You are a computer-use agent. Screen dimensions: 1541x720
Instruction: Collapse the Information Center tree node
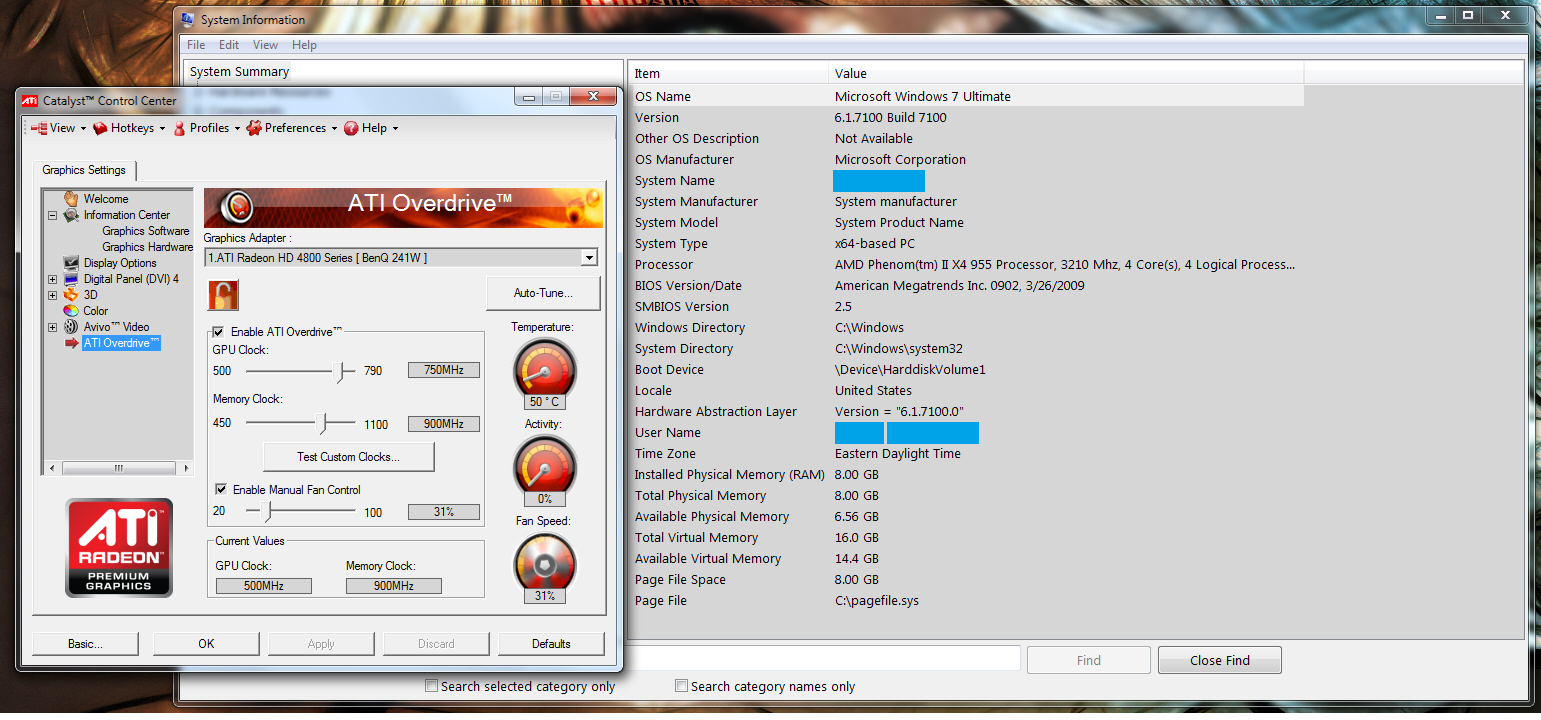click(52, 215)
